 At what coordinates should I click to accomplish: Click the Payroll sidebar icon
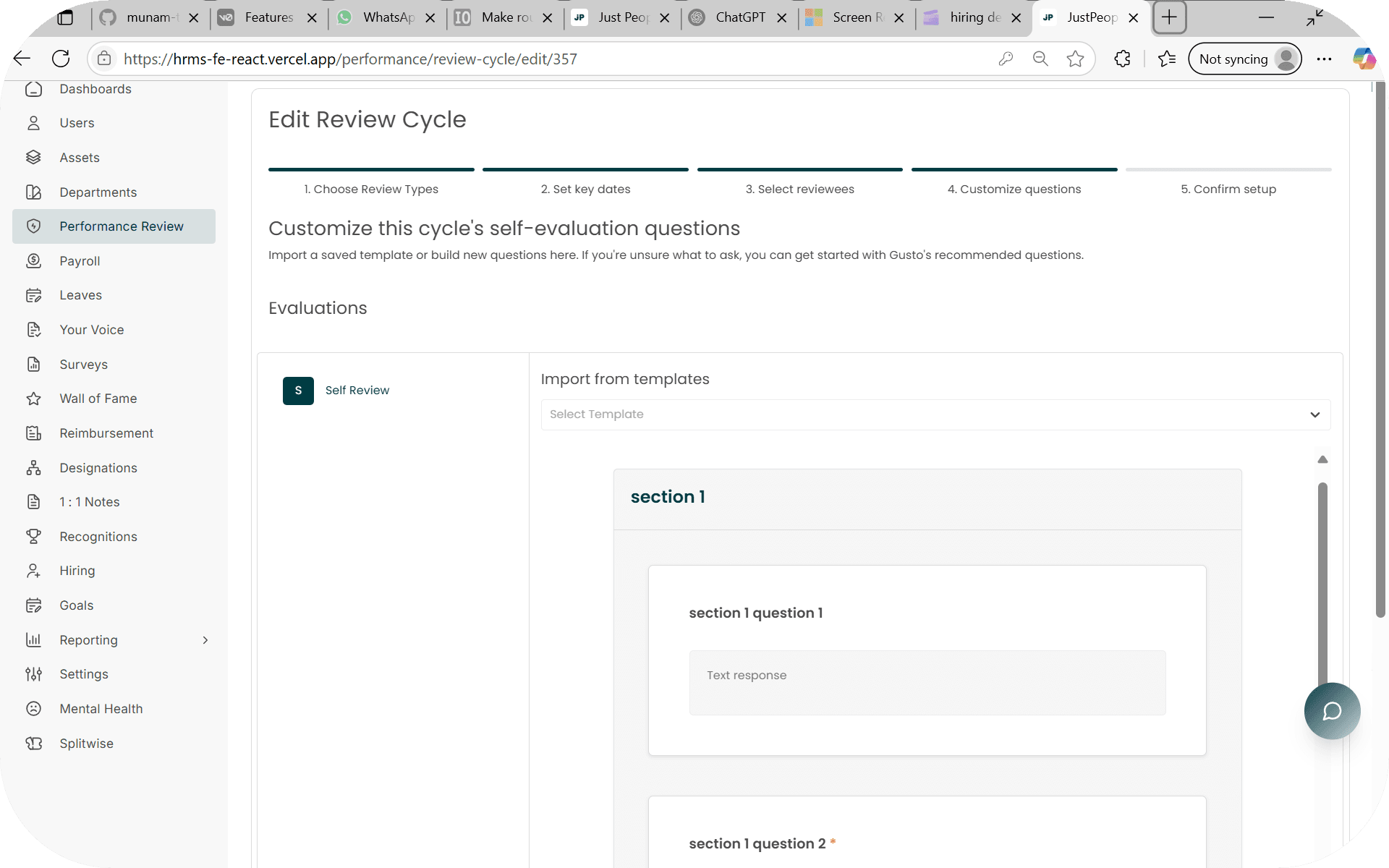click(x=33, y=261)
